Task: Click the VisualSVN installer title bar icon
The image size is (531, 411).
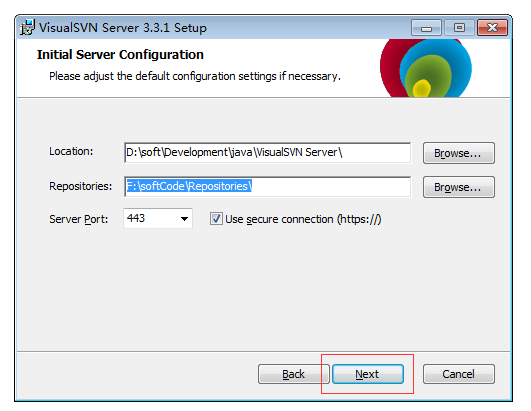Action: pyautogui.click(x=27, y=27)
